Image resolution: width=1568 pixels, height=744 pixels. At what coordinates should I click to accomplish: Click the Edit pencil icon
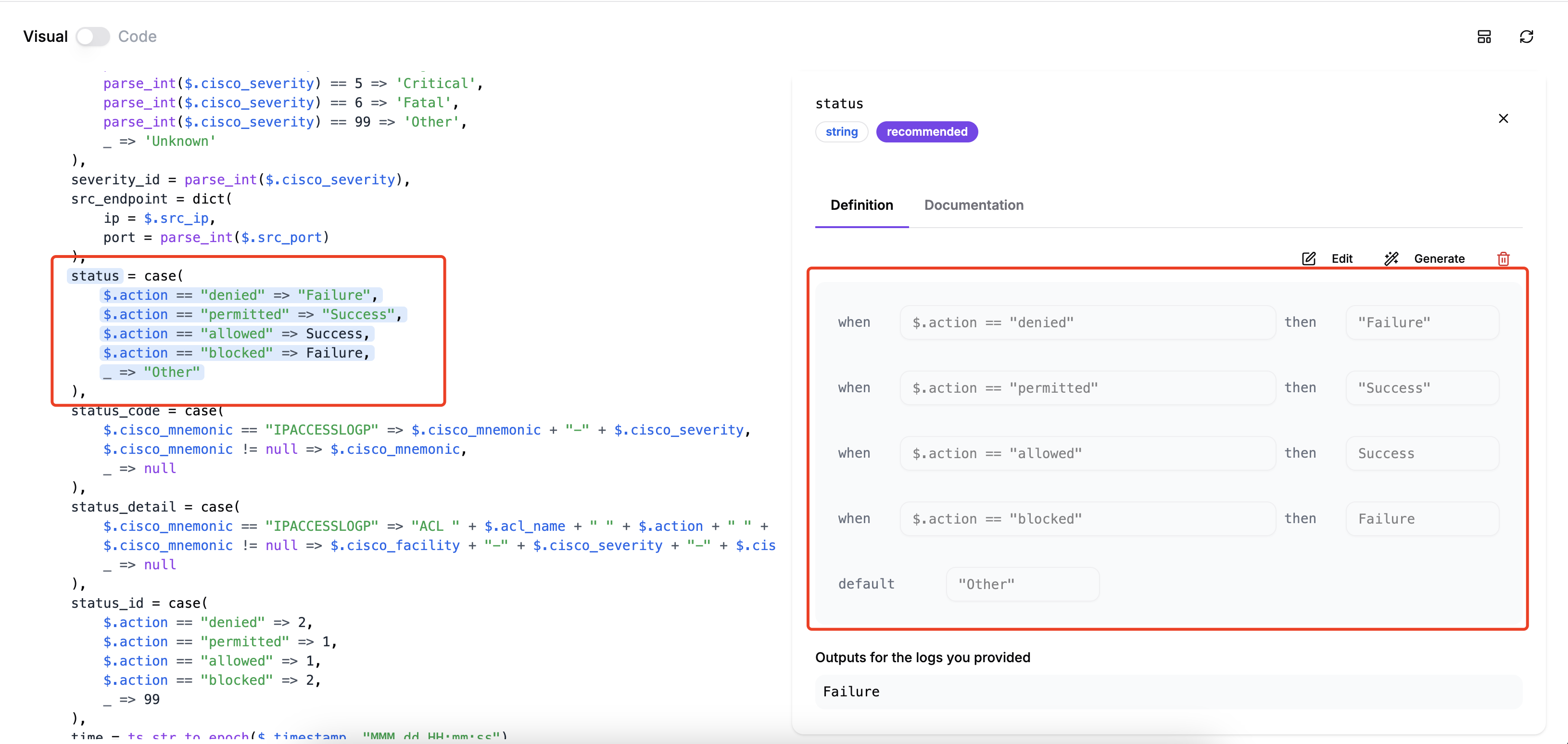[x=1308, y=259]
